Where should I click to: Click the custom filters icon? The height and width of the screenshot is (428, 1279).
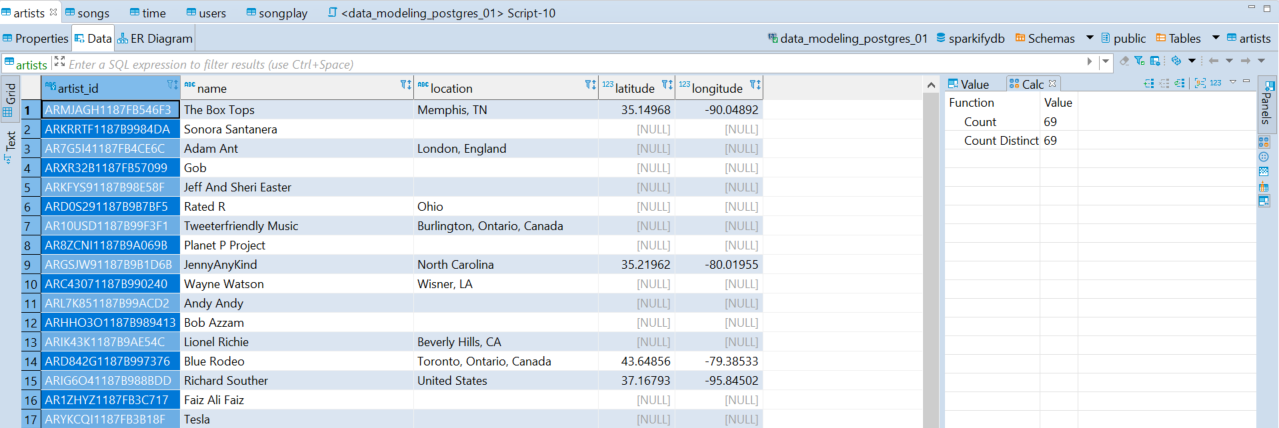1155,62
